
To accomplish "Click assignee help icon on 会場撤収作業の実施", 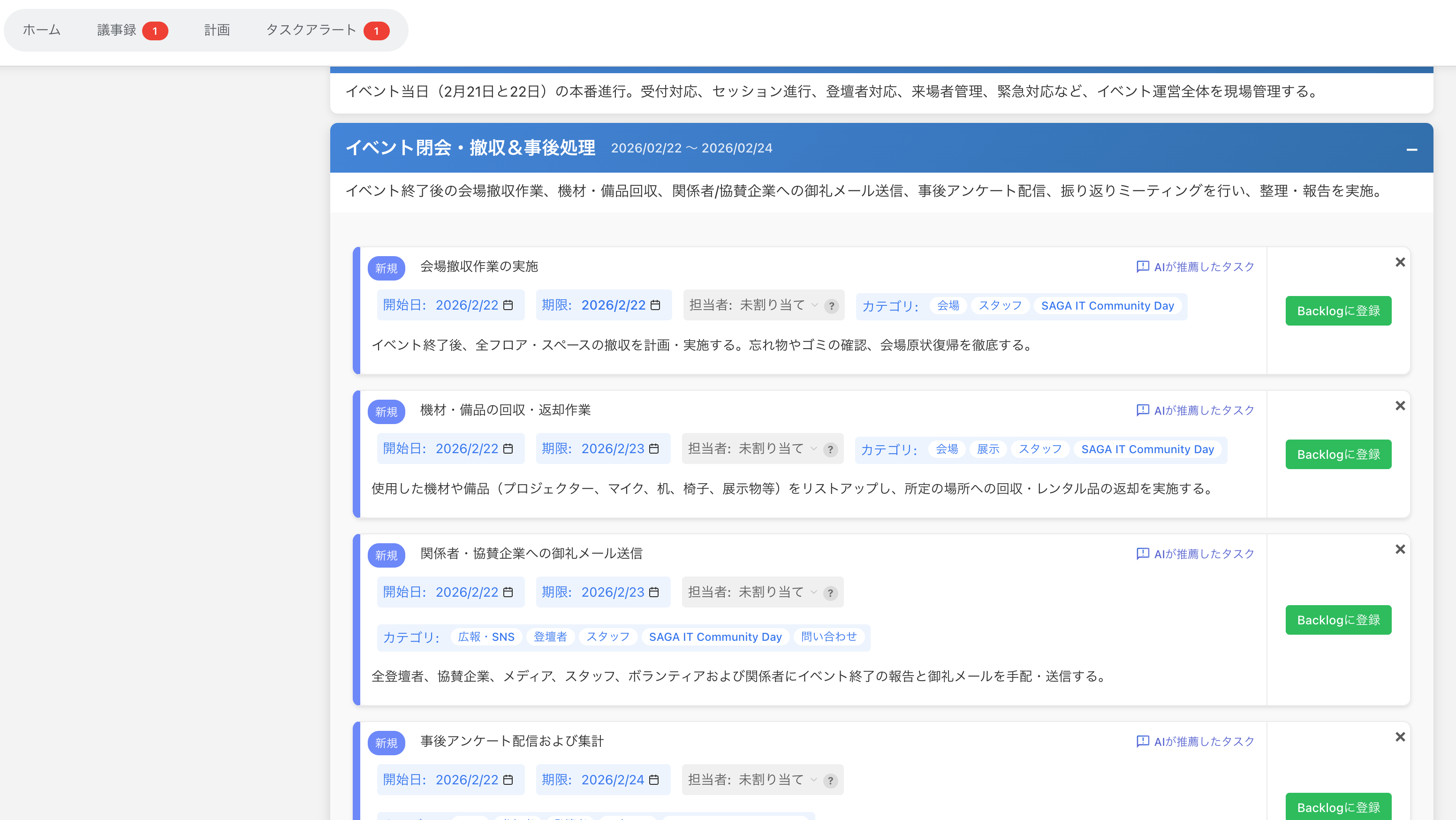I will 832,306.
